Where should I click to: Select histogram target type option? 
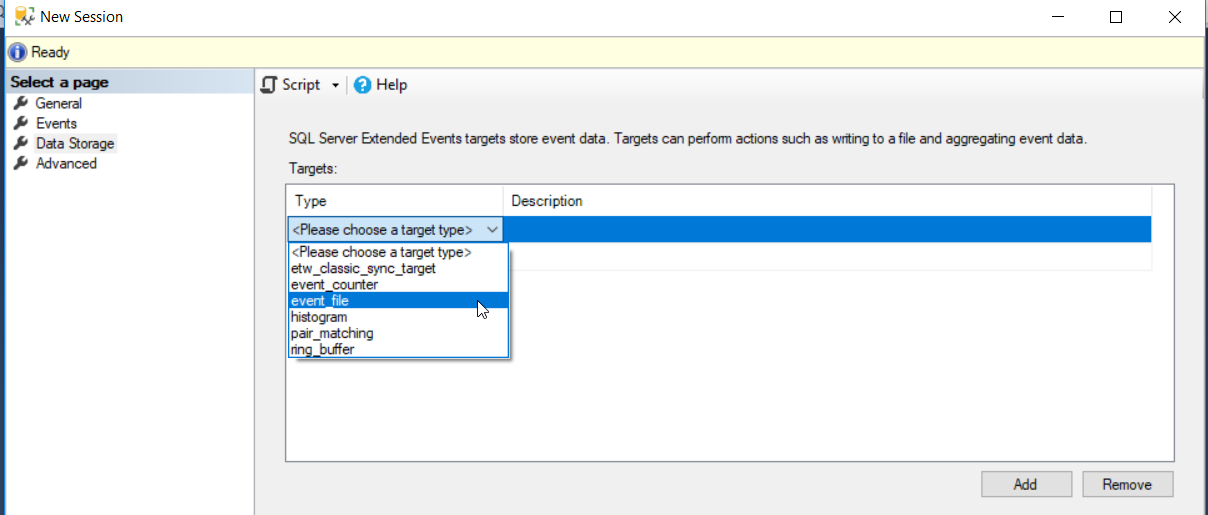tap(319, 317)
